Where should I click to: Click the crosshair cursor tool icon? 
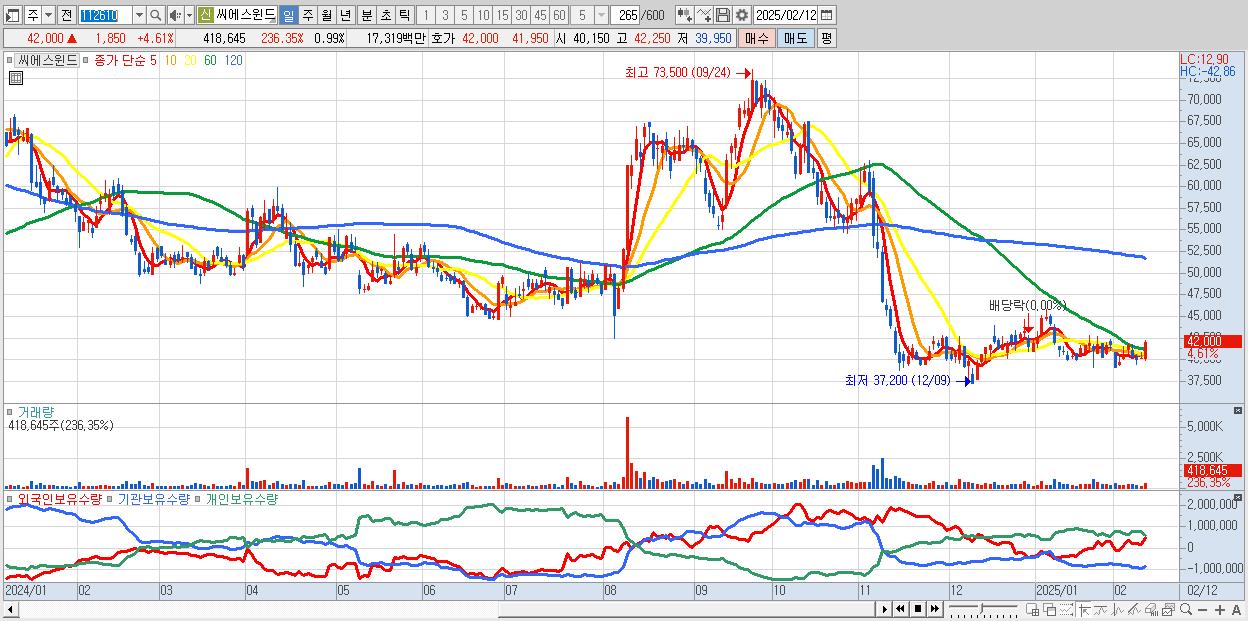pos(1084,609)
